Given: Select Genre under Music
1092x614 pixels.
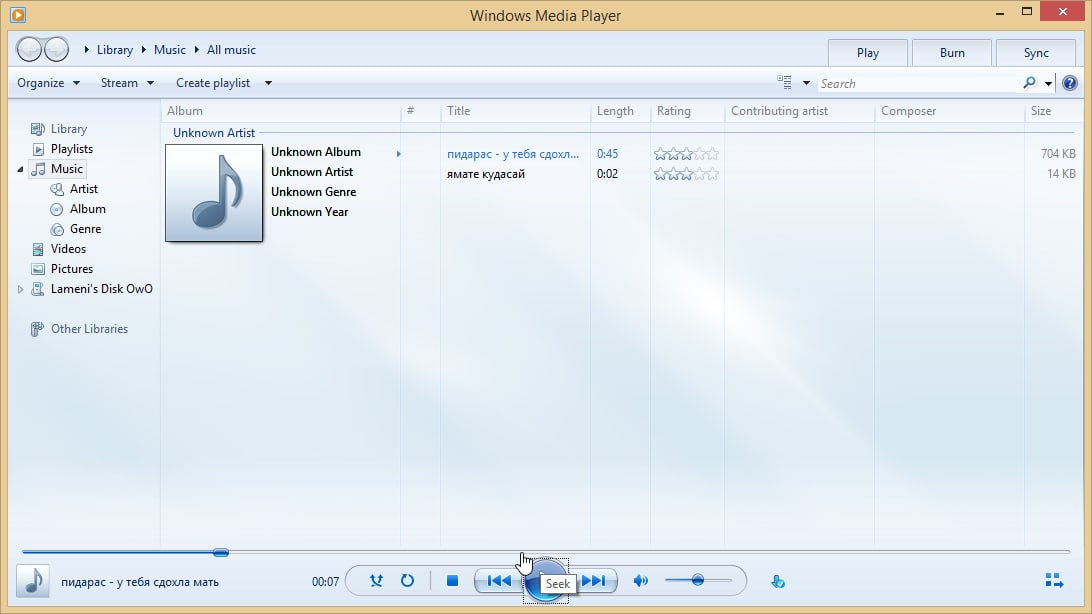Looking at the screenshot, I should [x=85, y=229].
